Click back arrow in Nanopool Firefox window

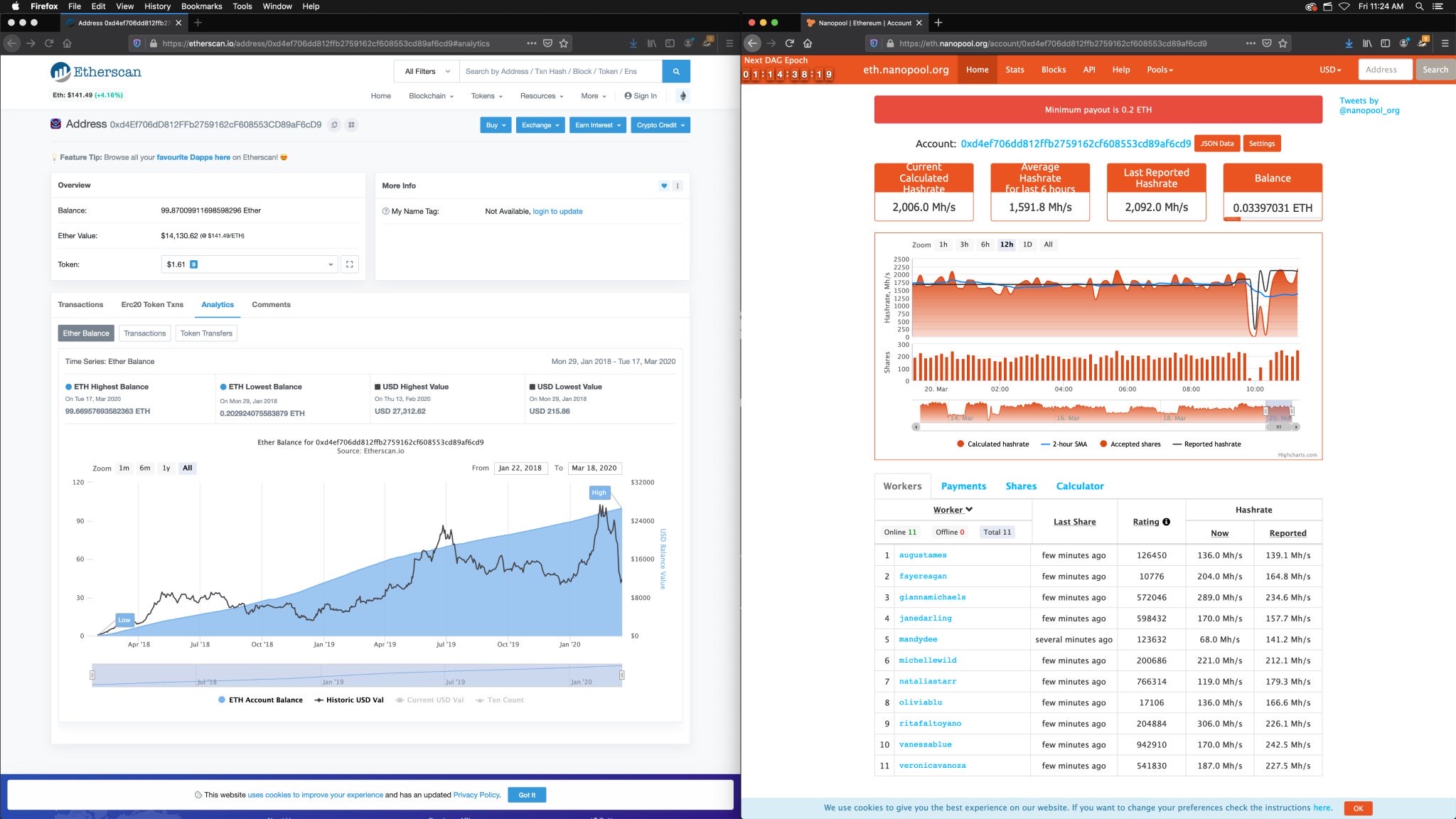coord(753,43)
